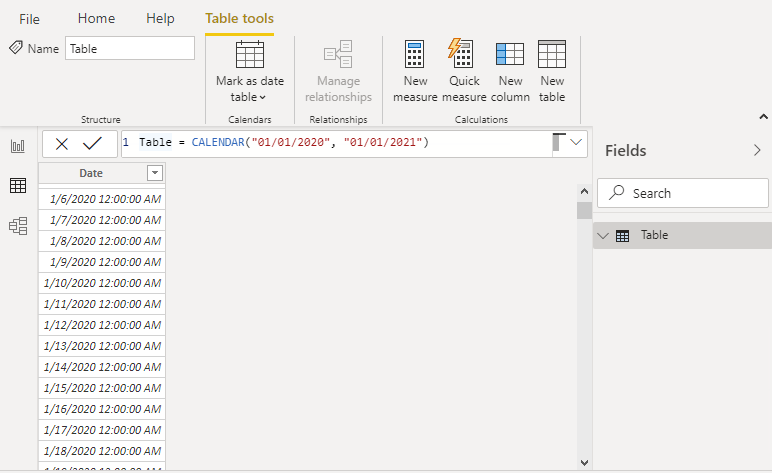Select the 1/9/2020 12:00:00 AM cell
The image size is (772, 473).
[102, 262]
